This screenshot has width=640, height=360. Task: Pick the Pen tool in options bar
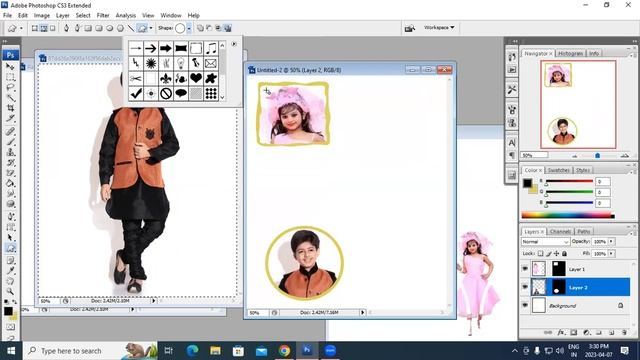pyautogui.click(x=66, y=28)
